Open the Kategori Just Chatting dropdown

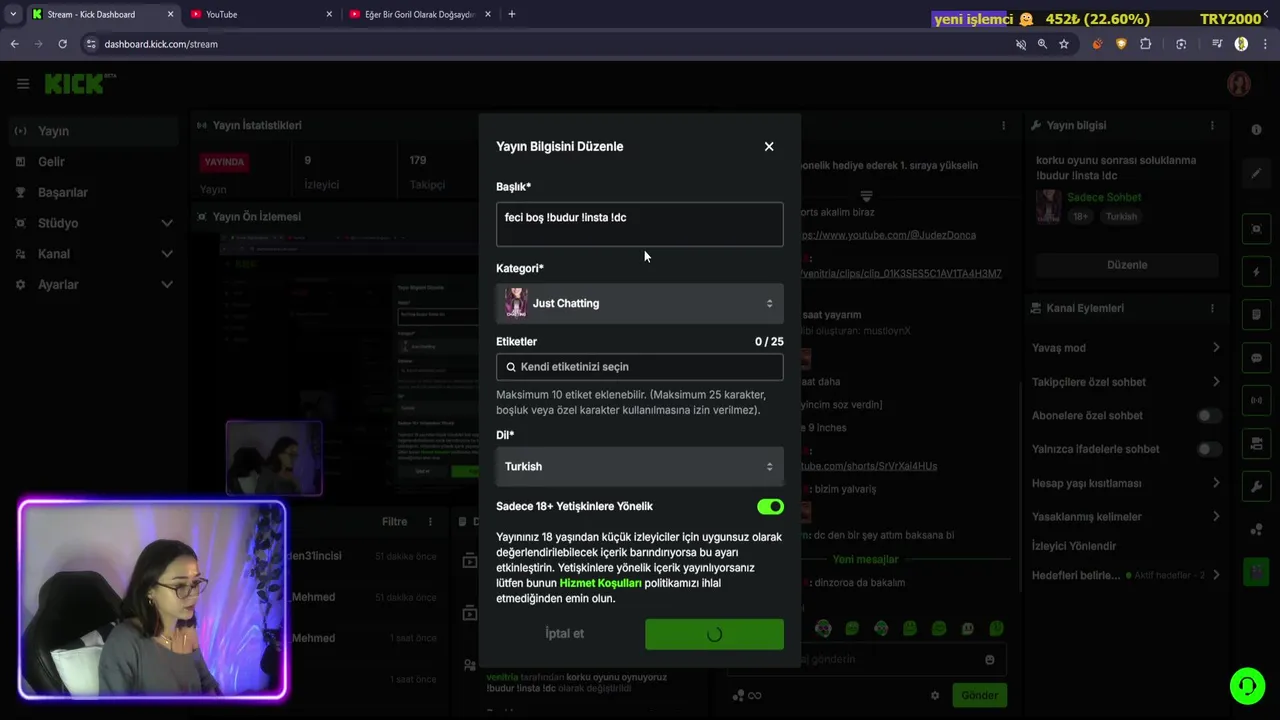point(639,303)
